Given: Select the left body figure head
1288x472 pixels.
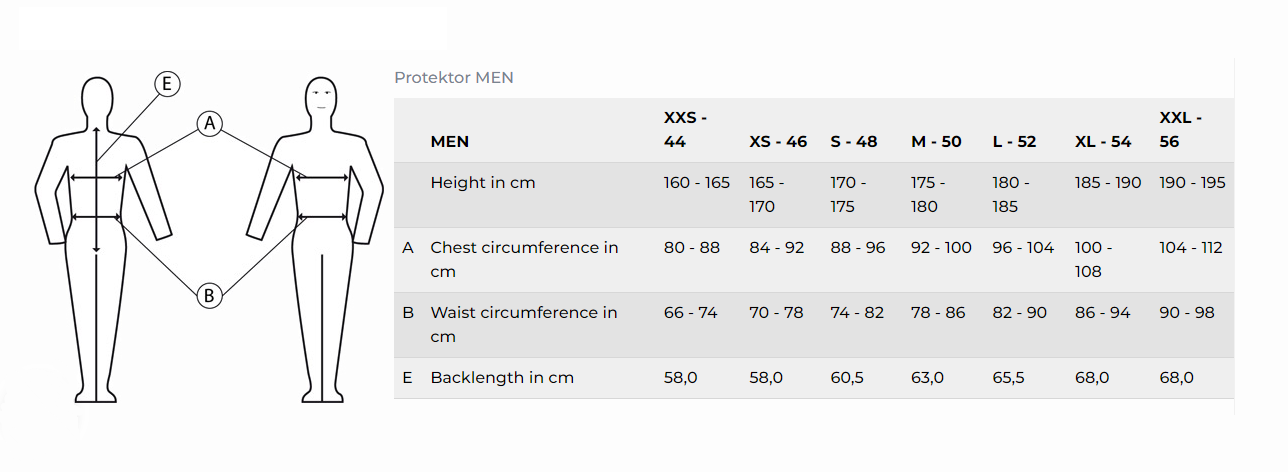Looking at the screenshot, I should (96, 102).
